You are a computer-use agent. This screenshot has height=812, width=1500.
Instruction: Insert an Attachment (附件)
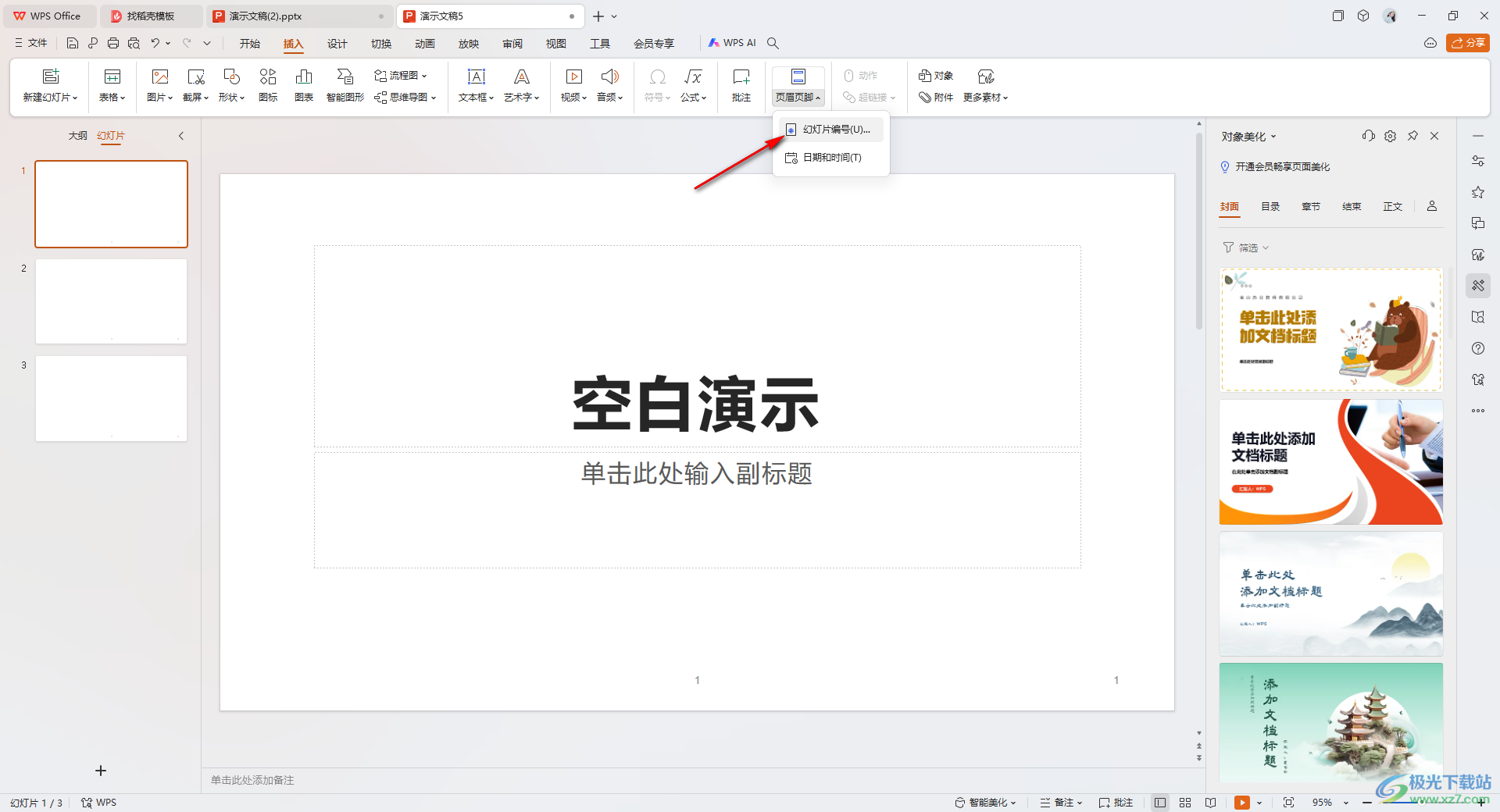(x=936, y=98)
